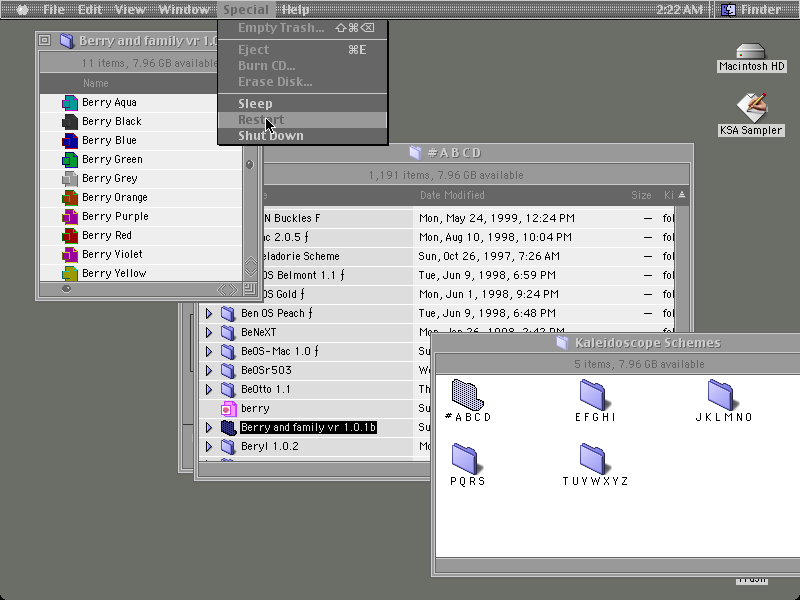Click the '1,191 items, 7.96 GB available' status text
Screen dimensions: 800x600
tap(446, 176)
